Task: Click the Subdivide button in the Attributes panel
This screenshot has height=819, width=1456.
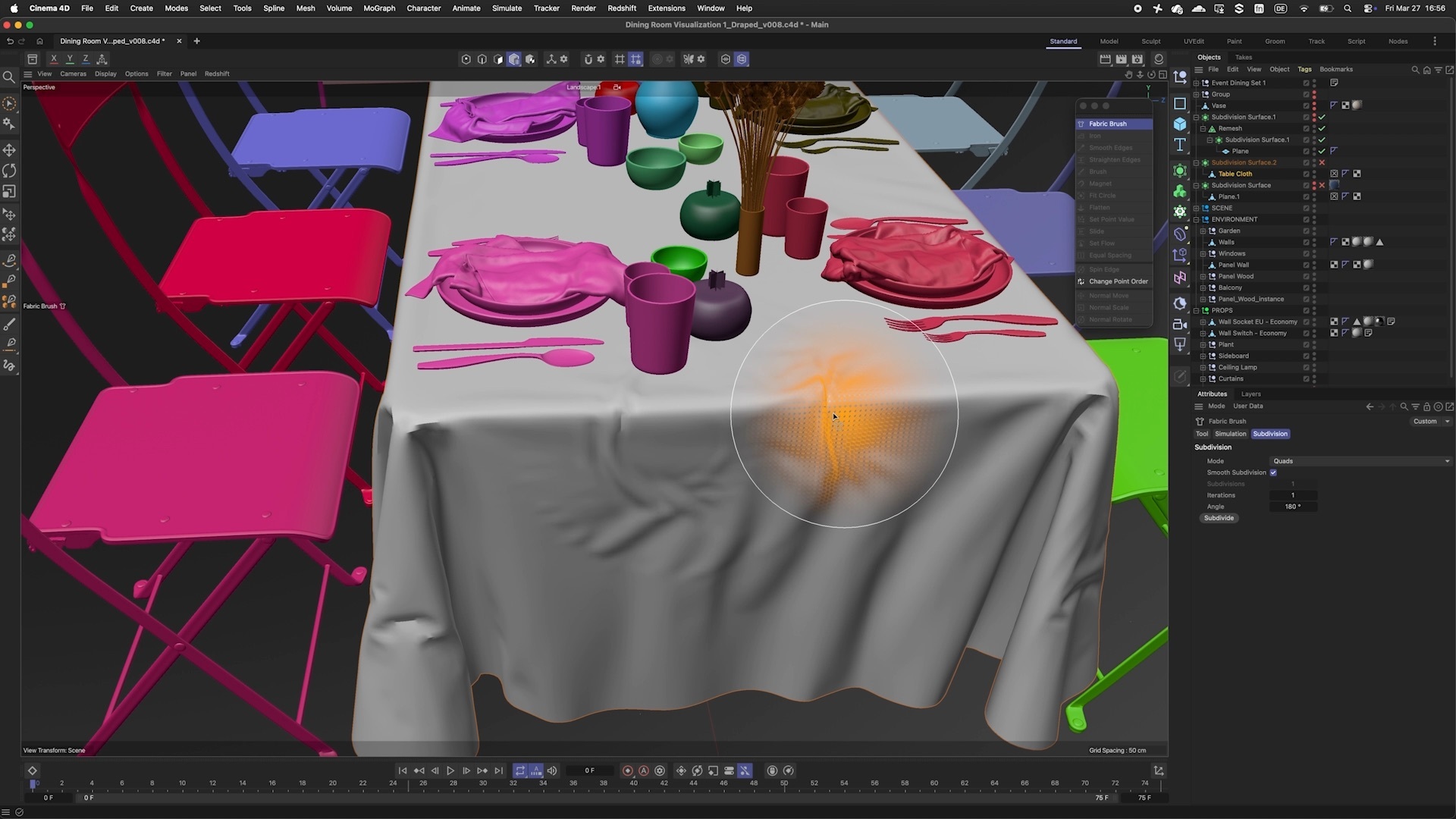Action: (x=1219, y=518)
